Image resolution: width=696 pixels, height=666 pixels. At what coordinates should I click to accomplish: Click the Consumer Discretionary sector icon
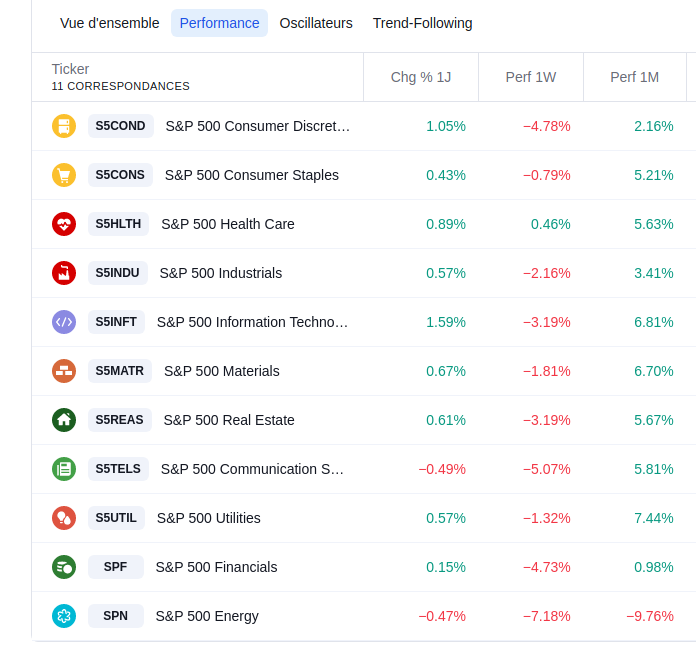(x=64, y=126)
